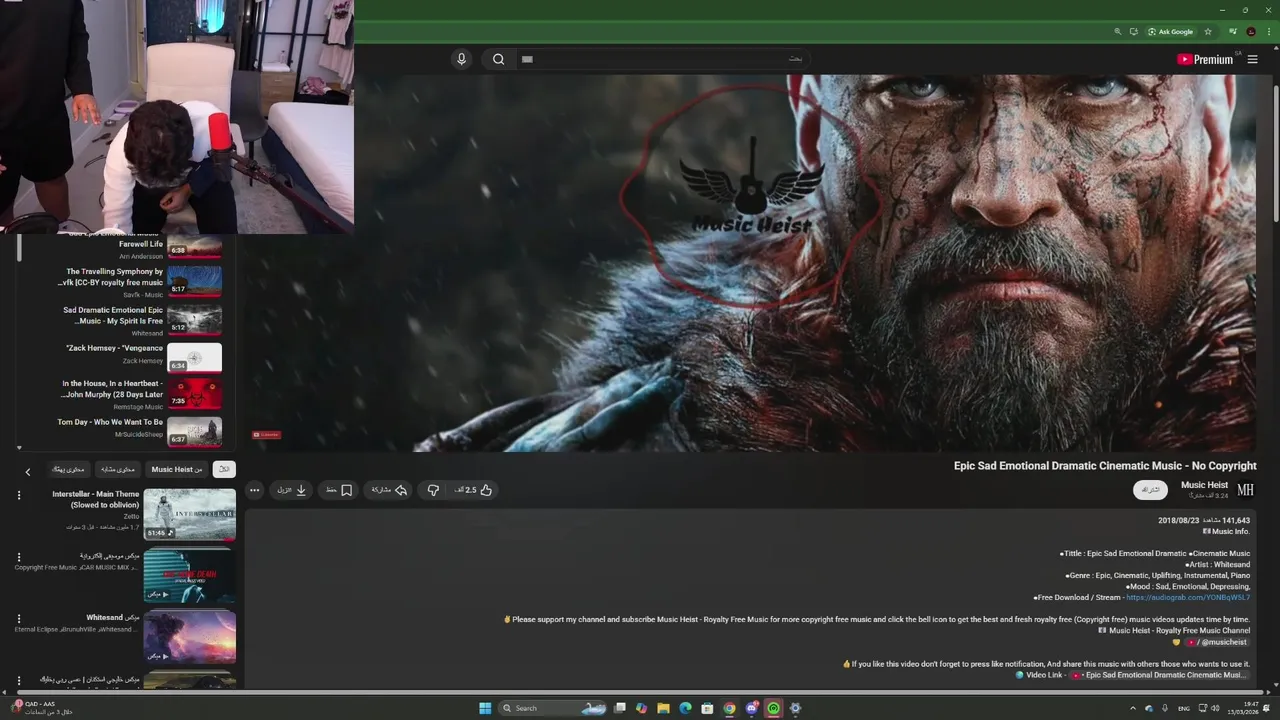This screenshot has width=1280, height=720.
Task: Open the YouTube hamburger guide menu
Action: coord(1252,59)
